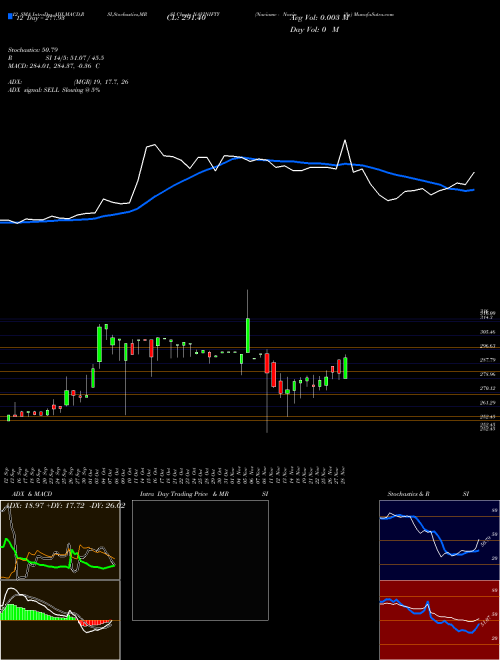Click the ADX signal: SELL text
This screenshot has width=500, height=660.
(x=54, y=90)
